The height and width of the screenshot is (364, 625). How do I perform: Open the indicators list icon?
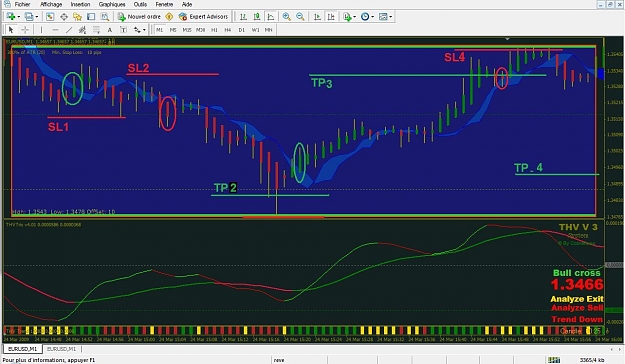point(347,17)
